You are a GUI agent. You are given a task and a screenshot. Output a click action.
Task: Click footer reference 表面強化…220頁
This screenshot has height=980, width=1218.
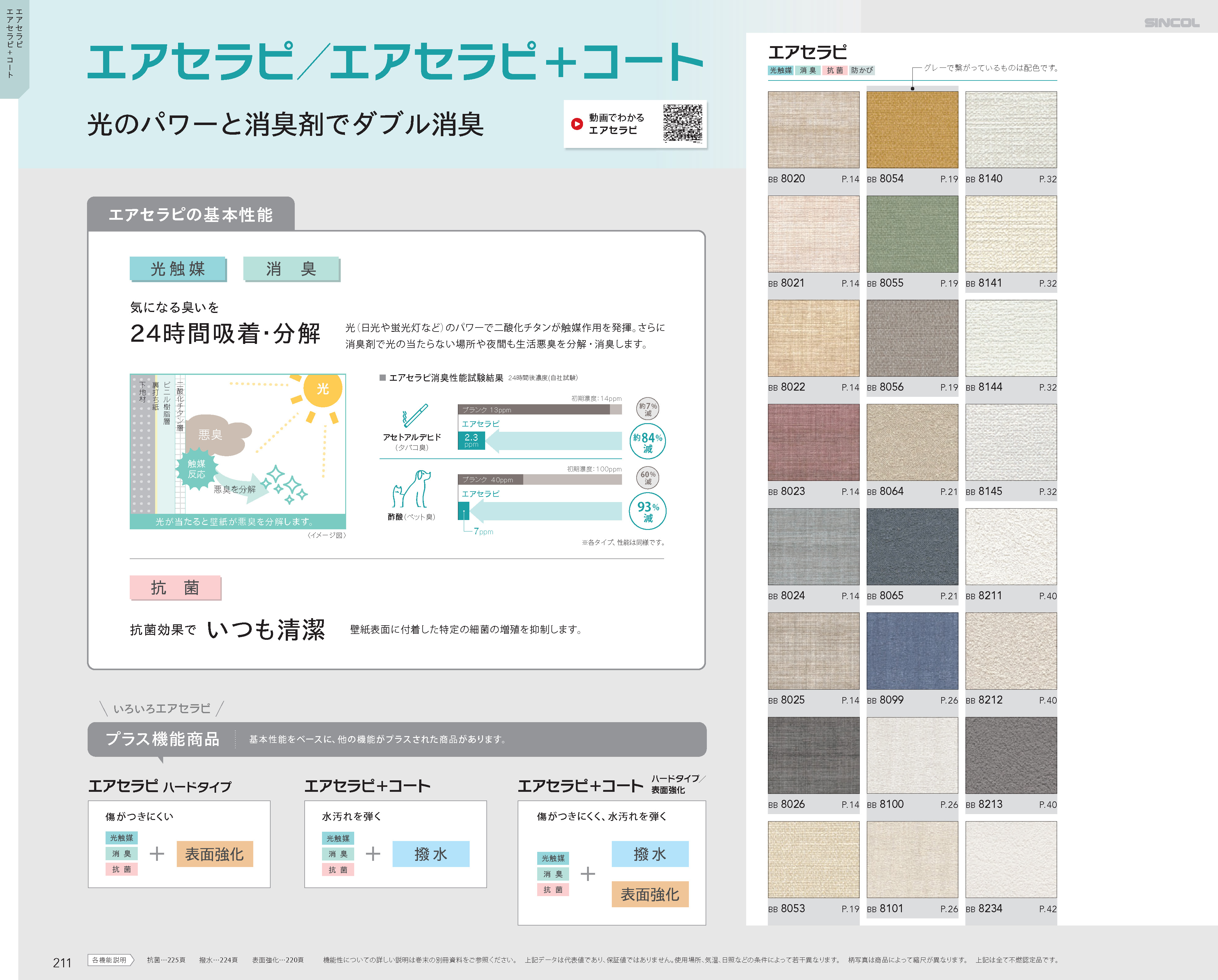pyautogui.click(x=278, y=960)
